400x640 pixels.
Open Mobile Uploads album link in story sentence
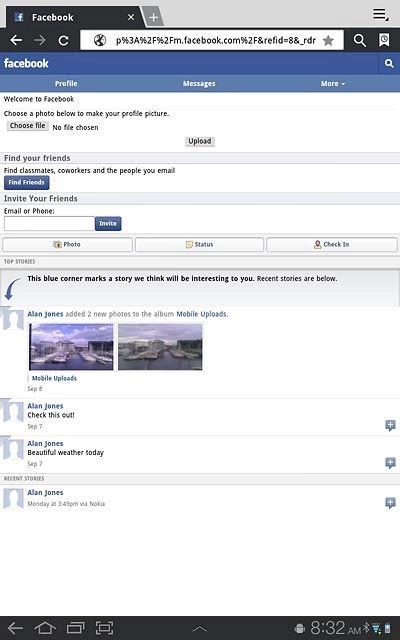click(201, 314)
